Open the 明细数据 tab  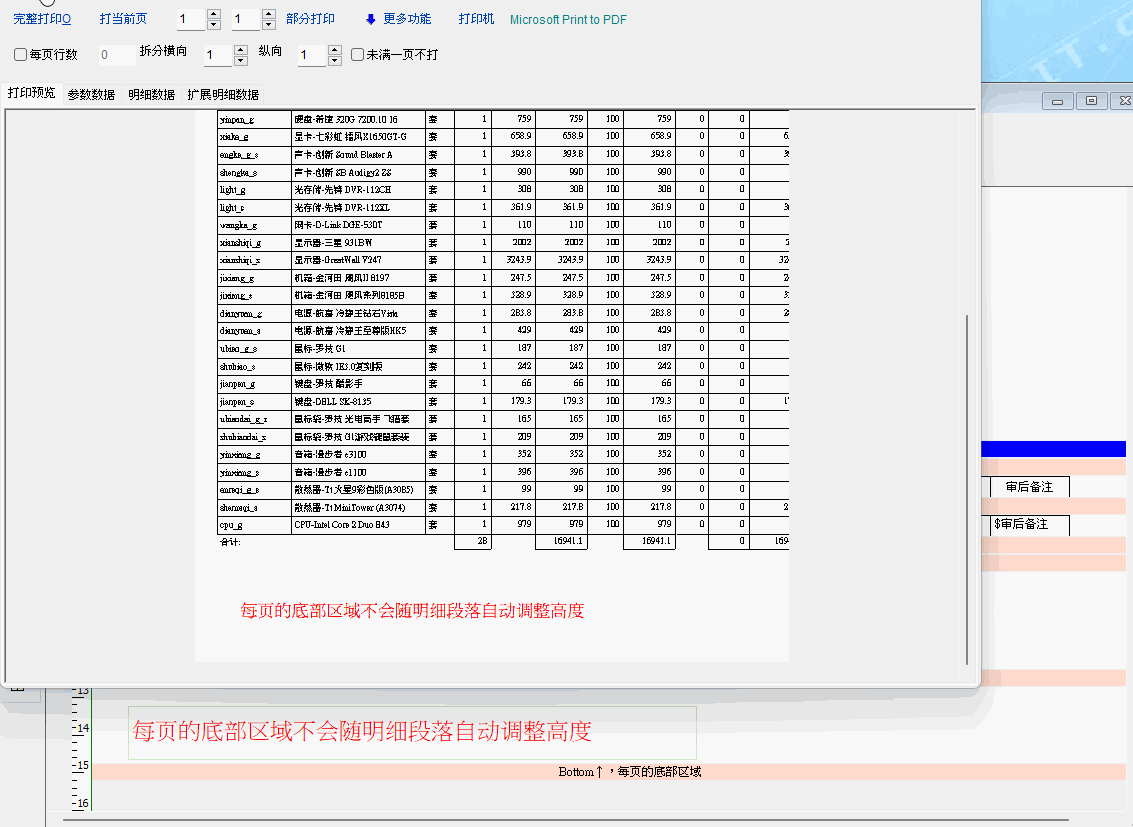coord(151,95)
